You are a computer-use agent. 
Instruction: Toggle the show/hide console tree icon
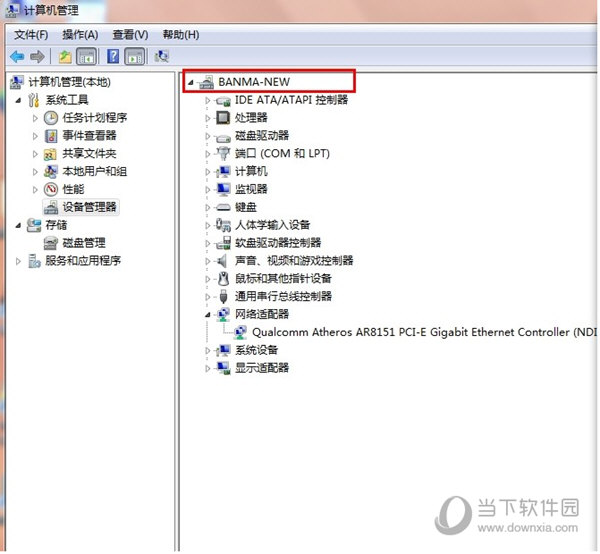[x=86, y=57]
